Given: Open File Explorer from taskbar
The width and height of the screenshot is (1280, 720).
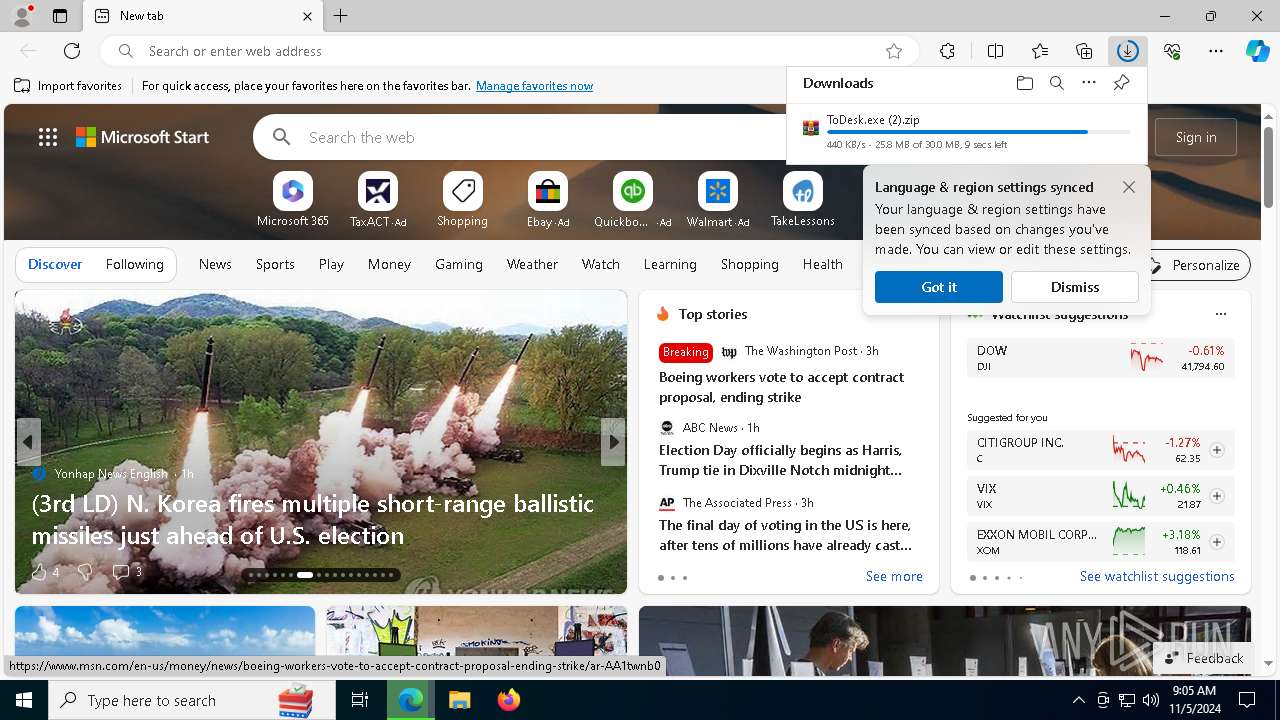Looking at the screenshot, I should 459,700.
